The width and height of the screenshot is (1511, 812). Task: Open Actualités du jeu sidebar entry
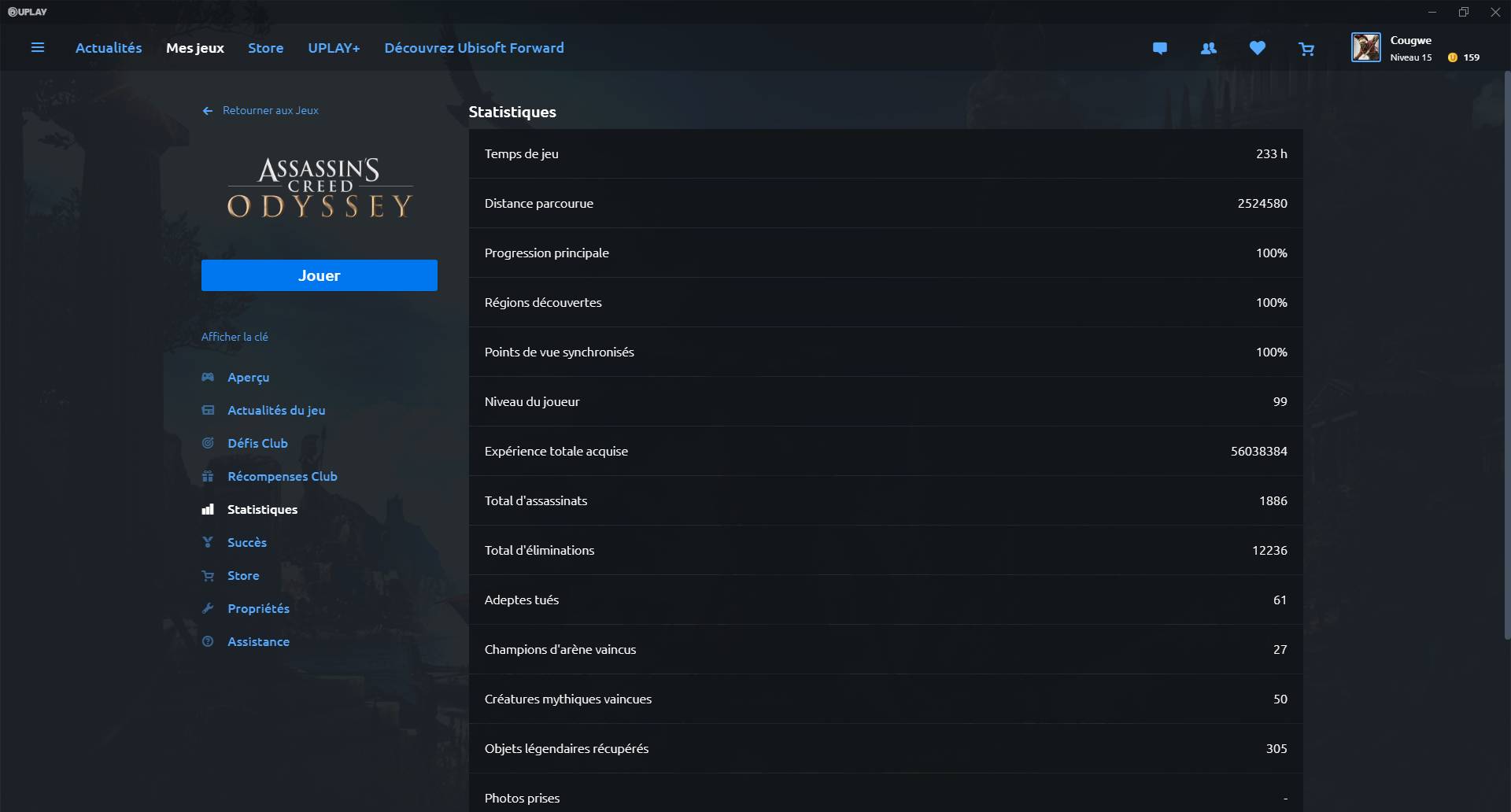[x=276, y=411]
